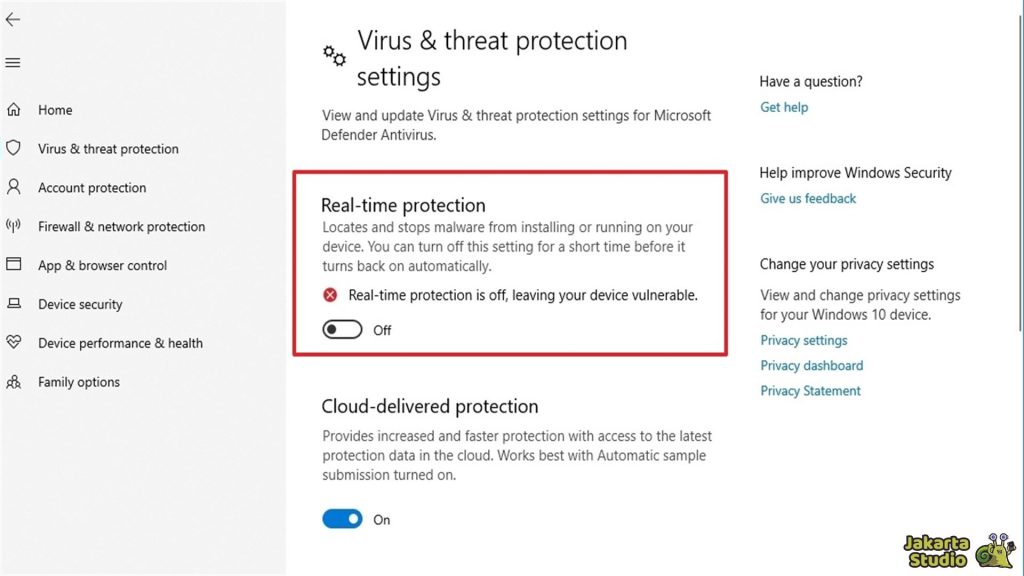This screenshot has width=1024, height=576.
Task: Click the back arrow at top left
Action: click(13, 19)
